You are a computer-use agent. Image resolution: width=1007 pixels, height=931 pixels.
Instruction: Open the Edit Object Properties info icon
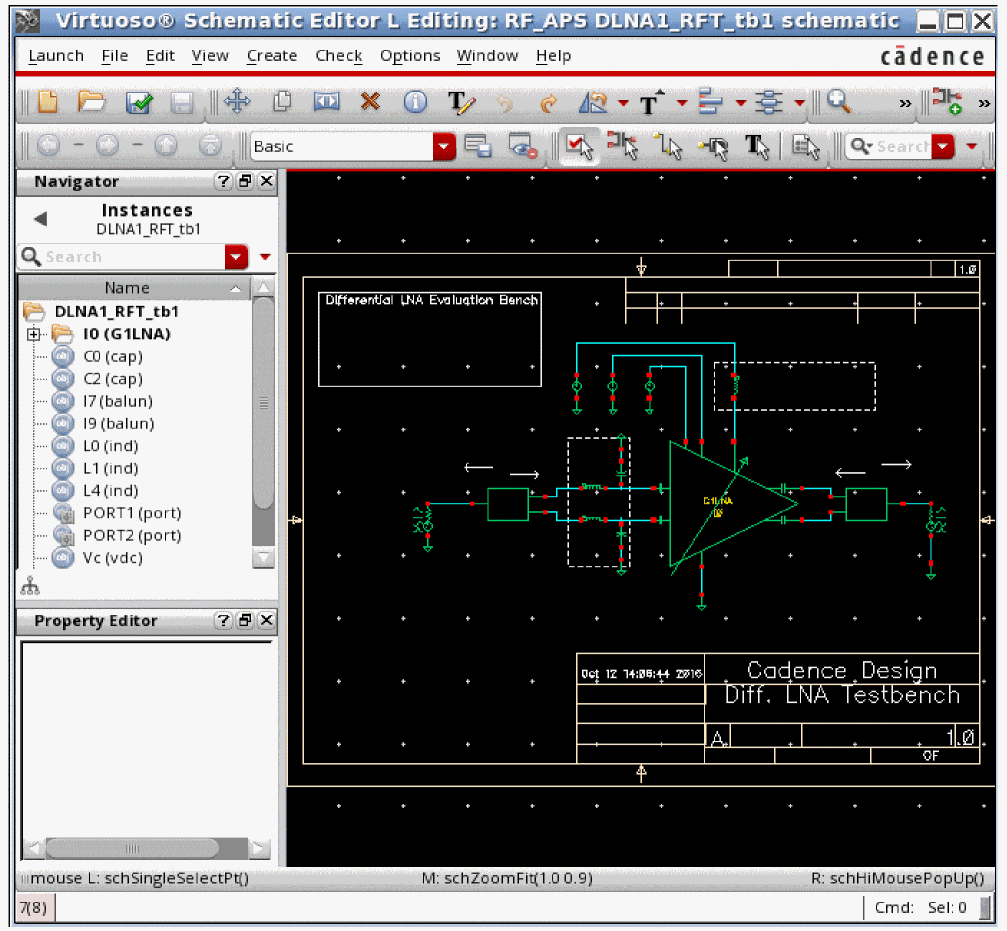[415, 102]
